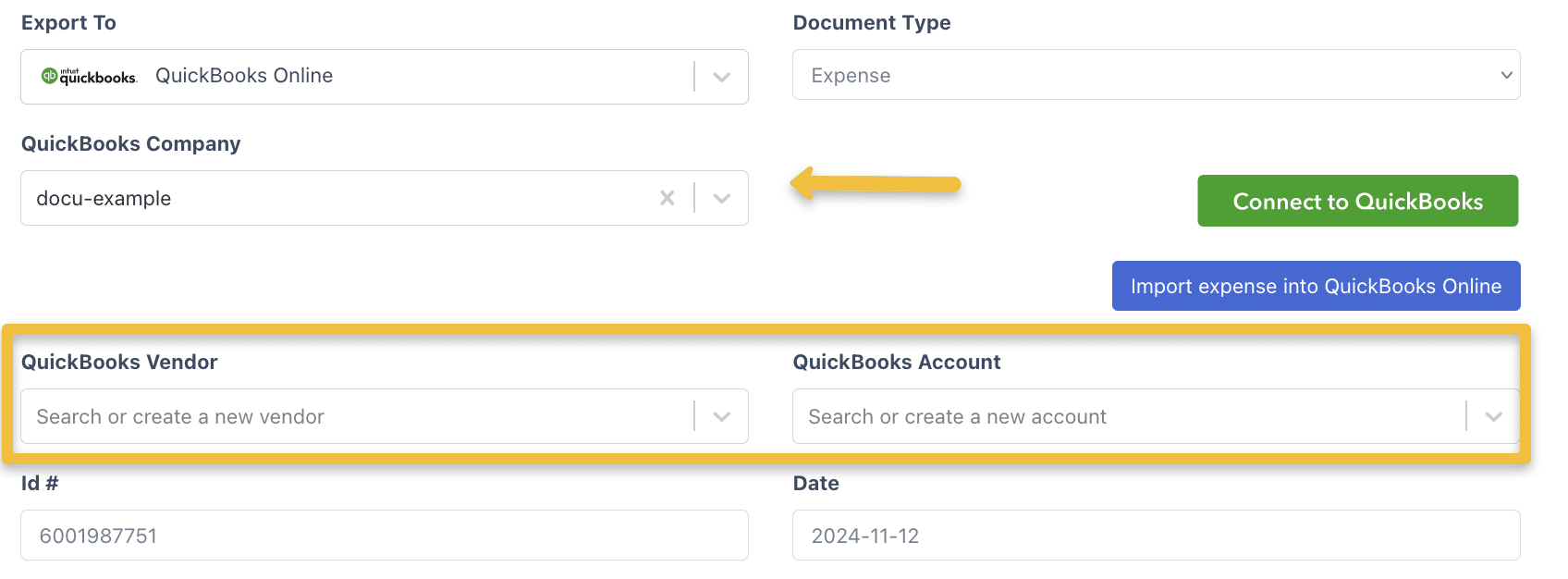Open the QuickBooks Account dropdown chevron
The height and width of the screenshot is (579, 1568).
click(1493, 416)
